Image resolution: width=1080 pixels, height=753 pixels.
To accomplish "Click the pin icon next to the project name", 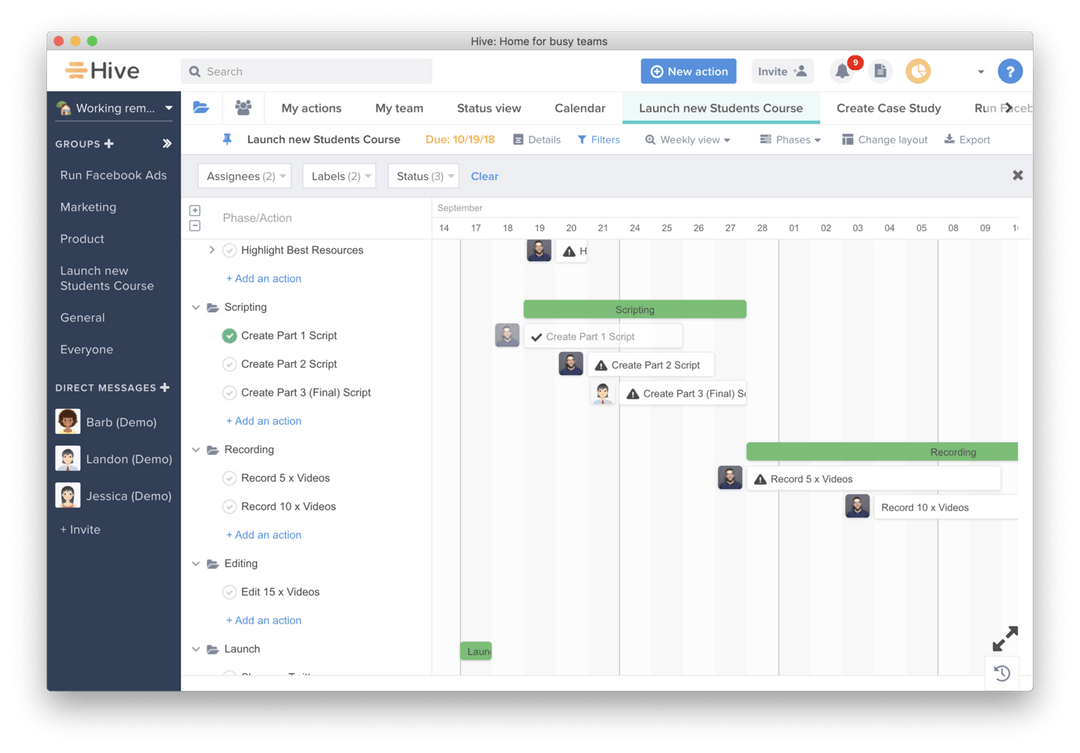I will [x=226, y=139].
